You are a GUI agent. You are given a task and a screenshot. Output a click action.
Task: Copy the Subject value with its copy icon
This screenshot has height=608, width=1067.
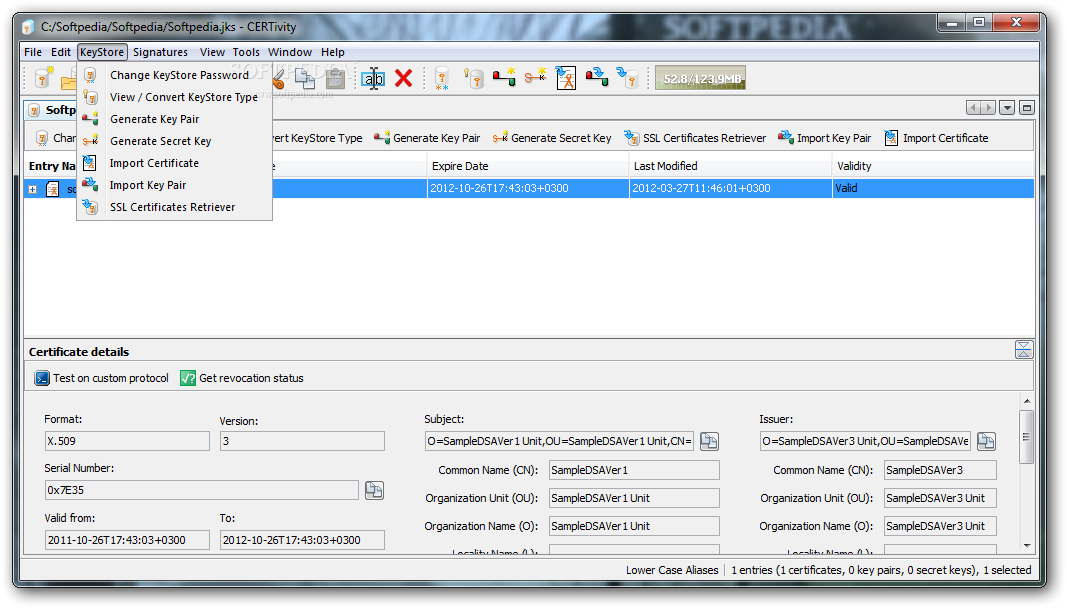[x=709, y=441]
